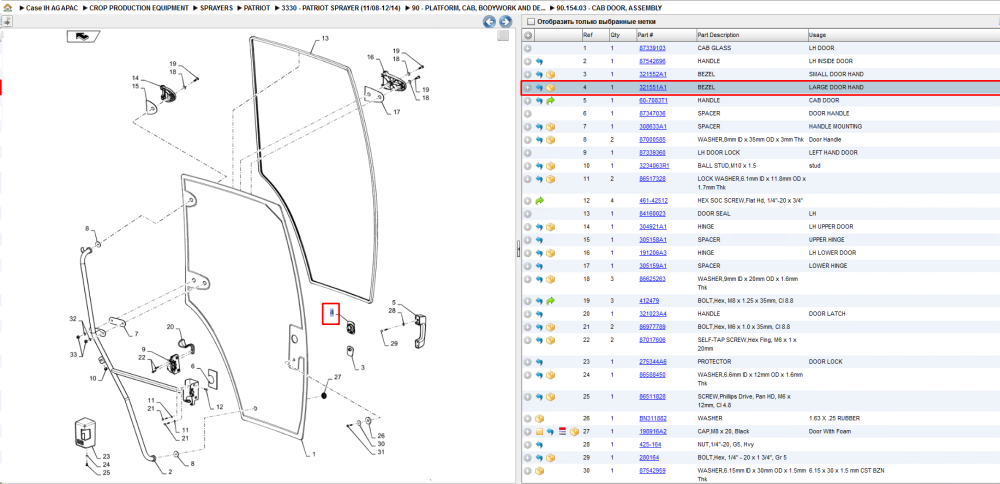Viewport: 1000px width, 484px height.
Task: Toggle 'Отобразить только выбранные метки' checkbox
Action: tap(531, 22)
